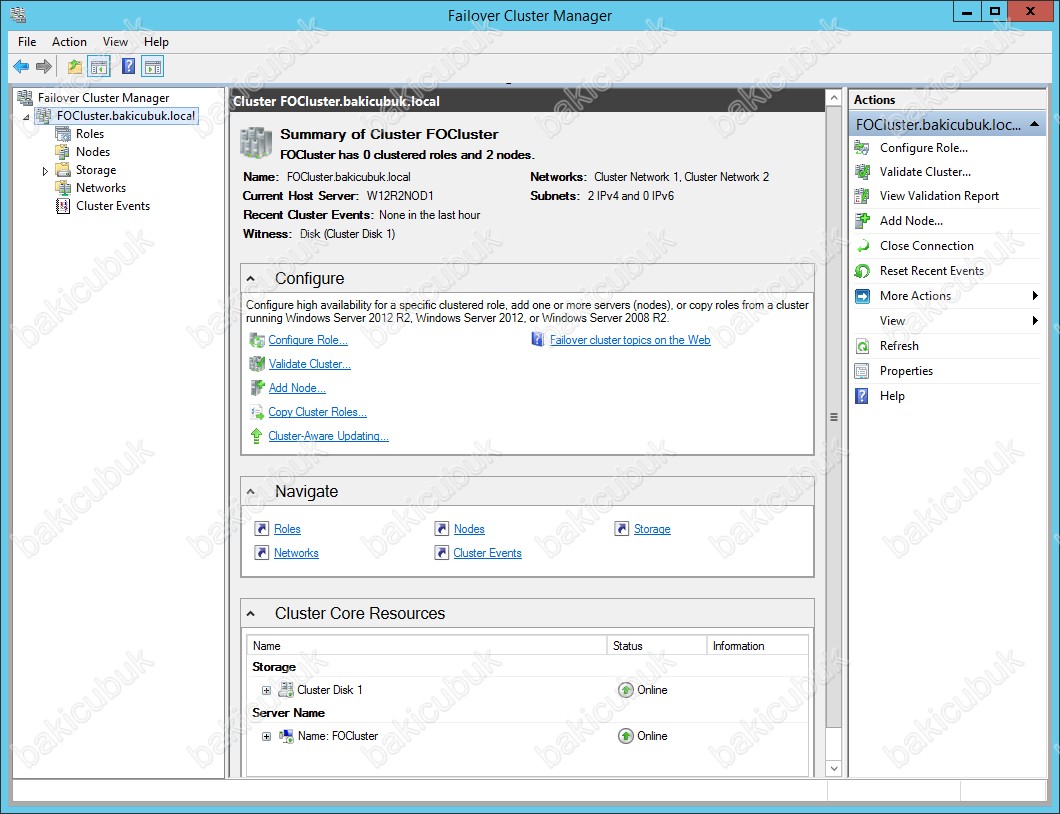The image size is (1060, 814).
Task: Click Validate Cluster... link in center pane
Action: coord(310,364)
